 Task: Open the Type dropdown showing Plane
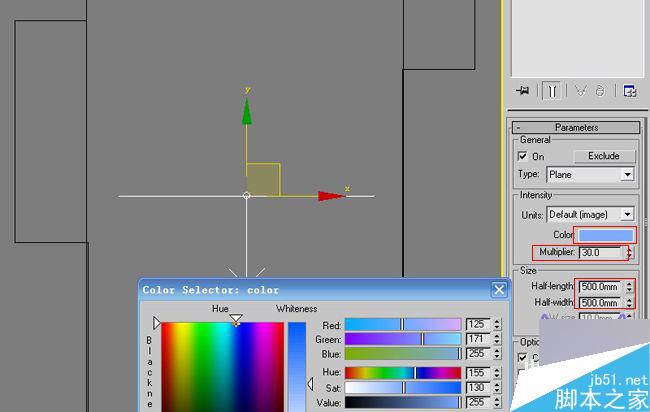click(x=590, y=174)
